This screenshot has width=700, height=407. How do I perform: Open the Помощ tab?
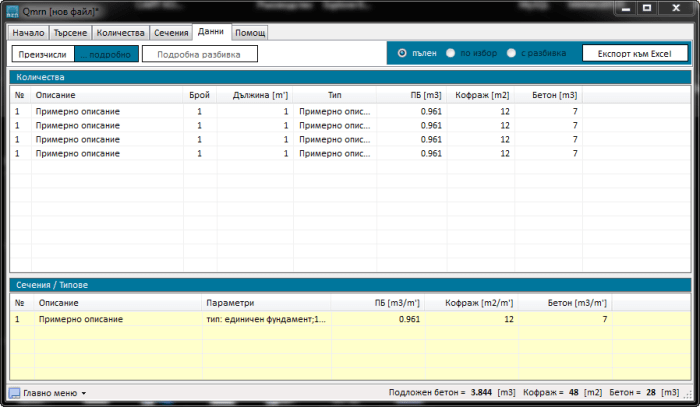(249, 33)
